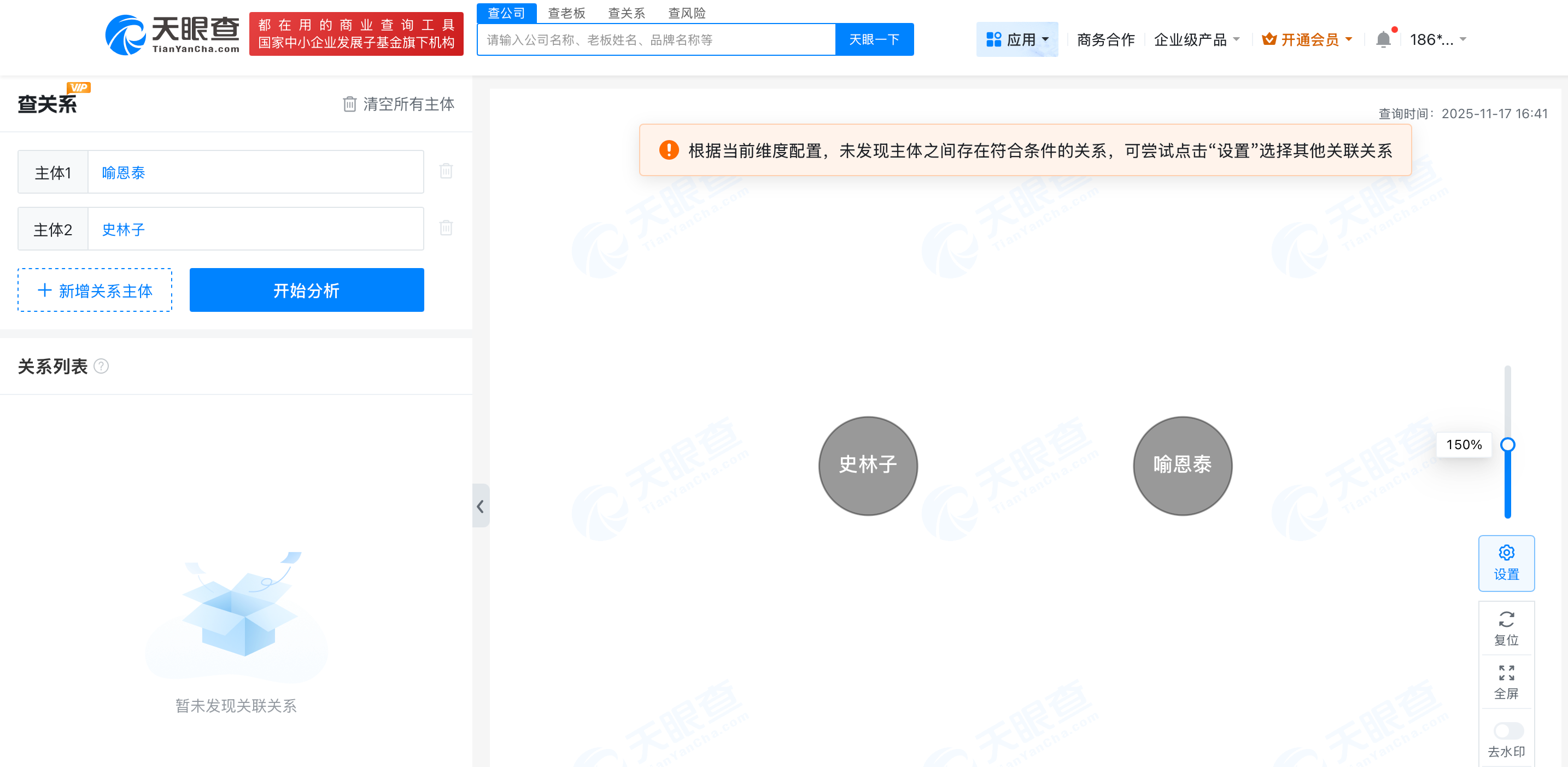The width and height of the screenshot is (1568, 767).
Task: Collapse the left query panel
Action: pos(480,506)
